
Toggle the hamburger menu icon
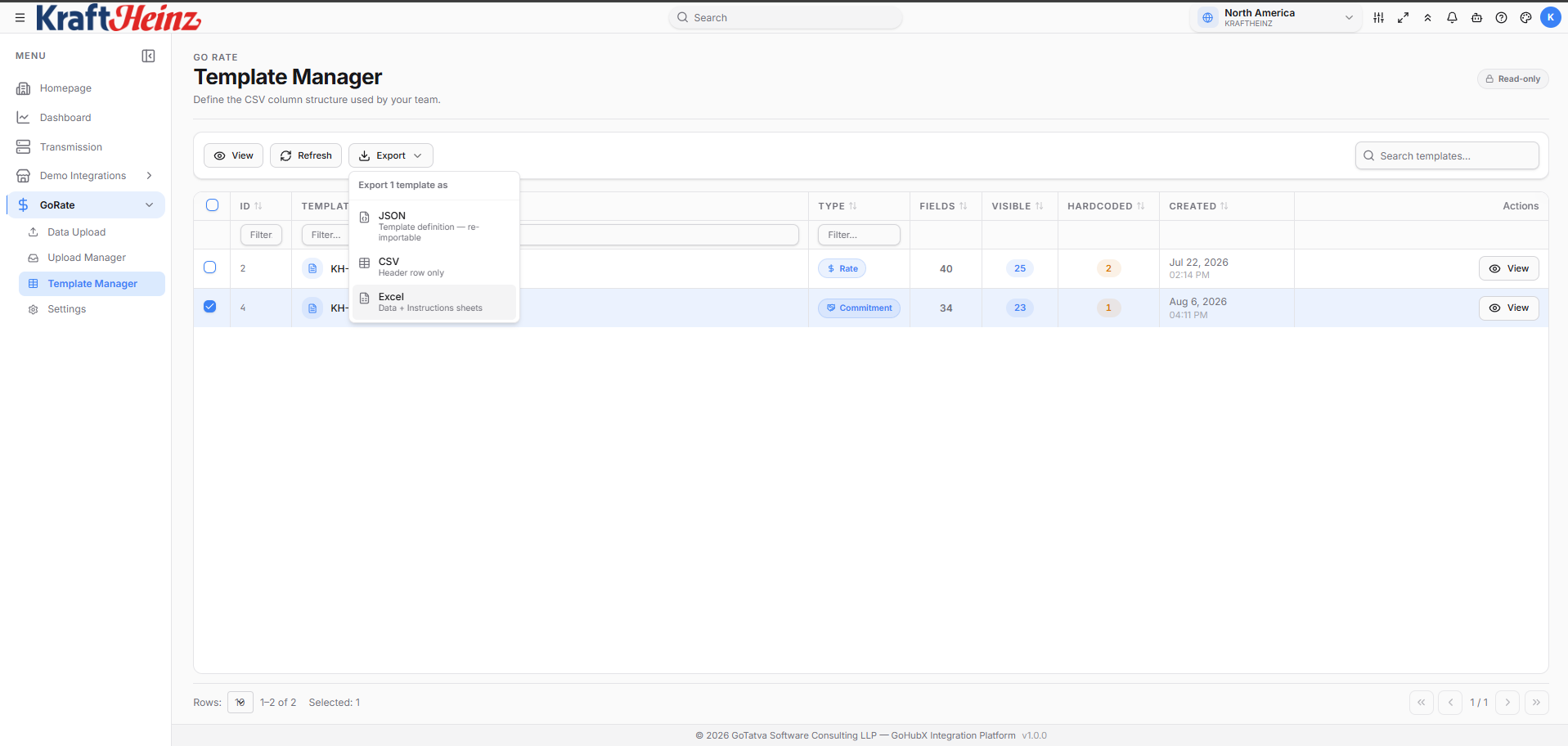[20, 17]
